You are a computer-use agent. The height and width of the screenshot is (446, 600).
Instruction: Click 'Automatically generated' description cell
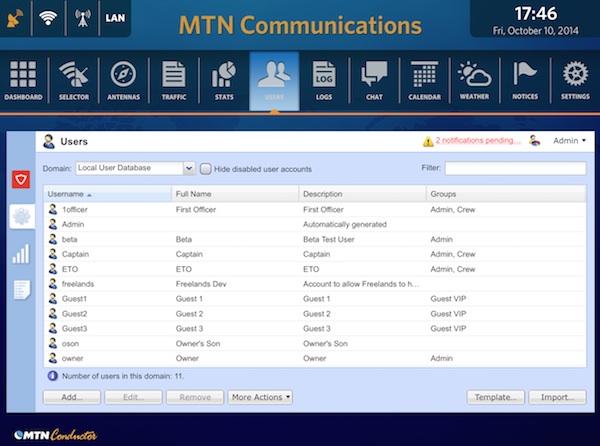point(345,225)
